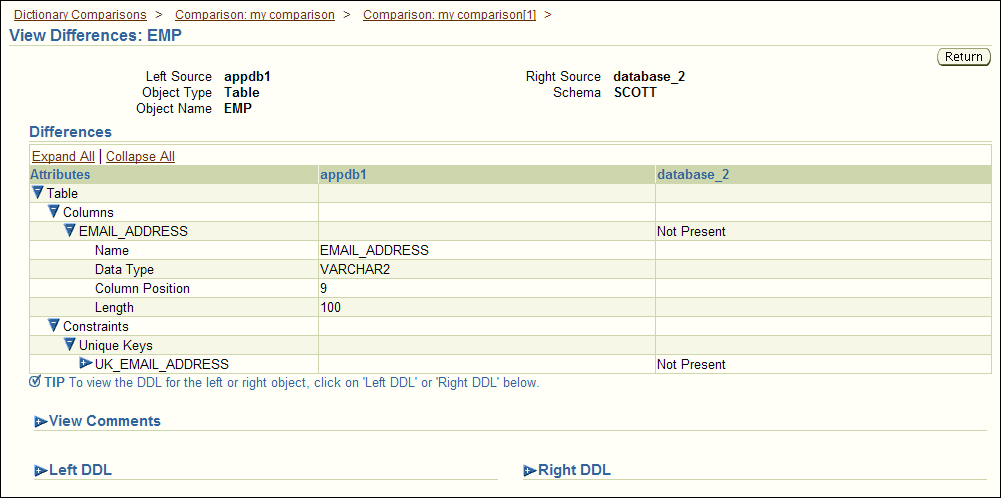The width and height of the screenshot is (1001, 498).
Task: Collapse the Columns node triangle
Action: 54,211
